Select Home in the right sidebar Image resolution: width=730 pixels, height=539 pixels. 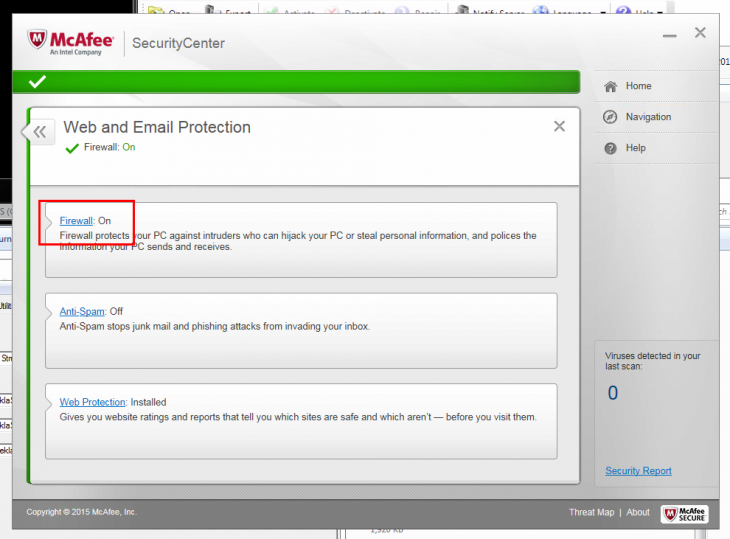[638, 86]
